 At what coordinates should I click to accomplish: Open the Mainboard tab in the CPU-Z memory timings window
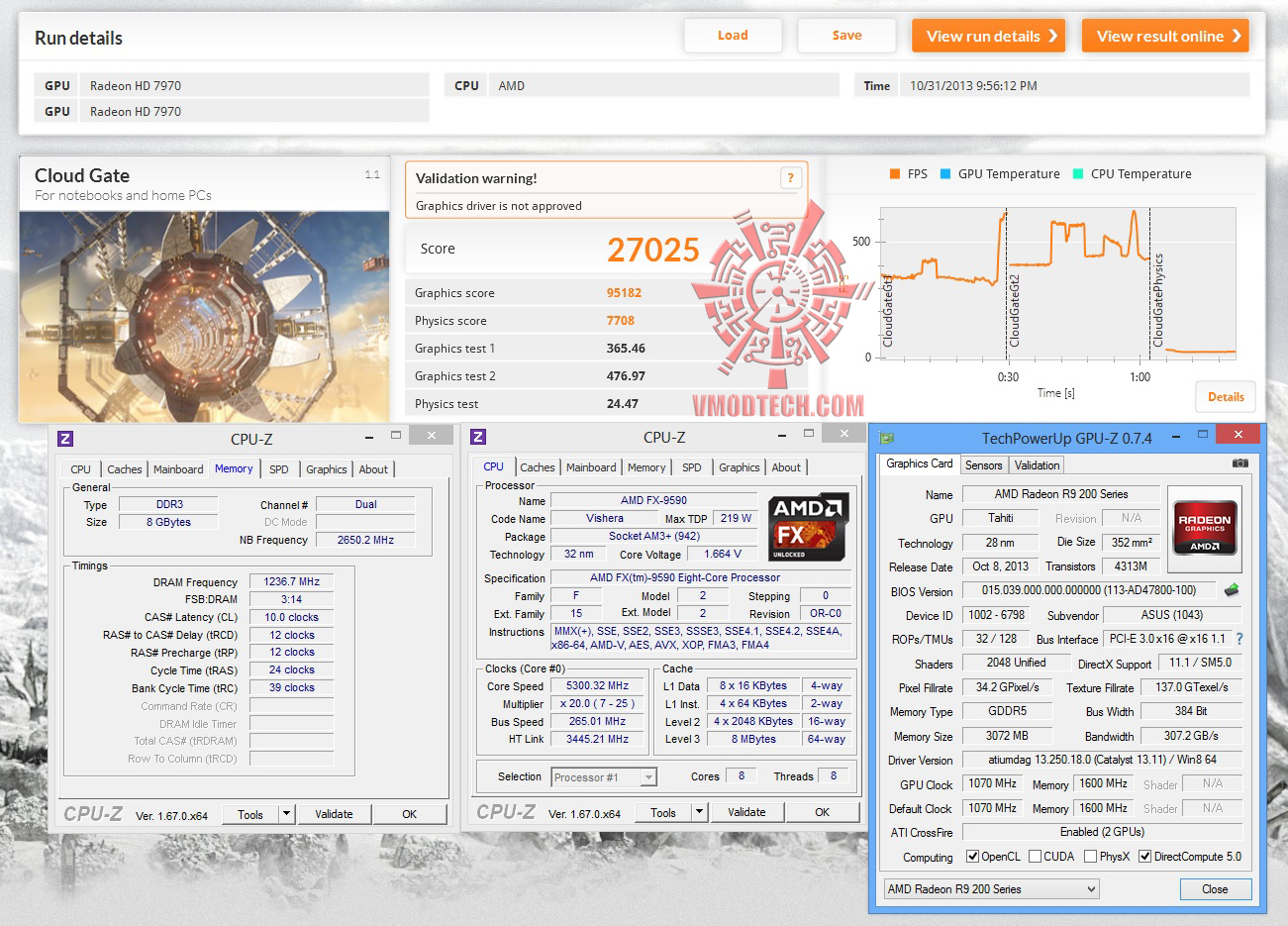coord(178,469)
